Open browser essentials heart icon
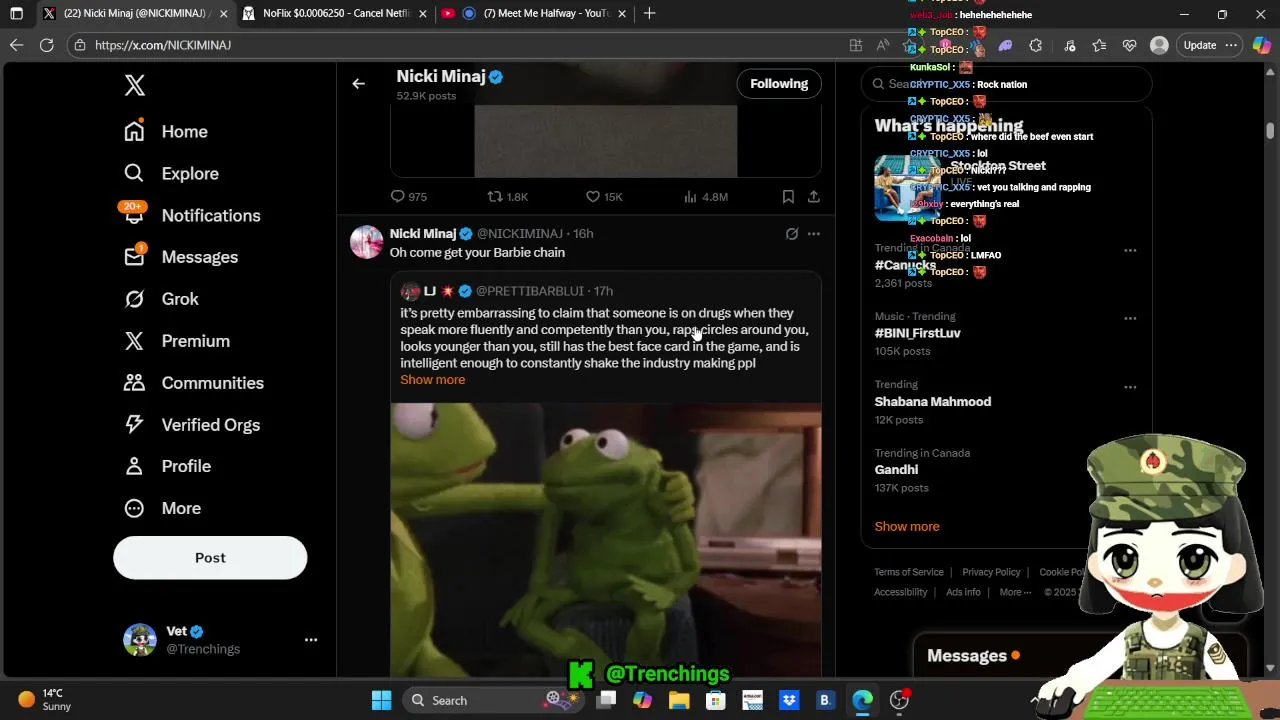Image resolution: width=1280 pixels, height=720 pixels. pyautogui.click(x=1130, y=45)
